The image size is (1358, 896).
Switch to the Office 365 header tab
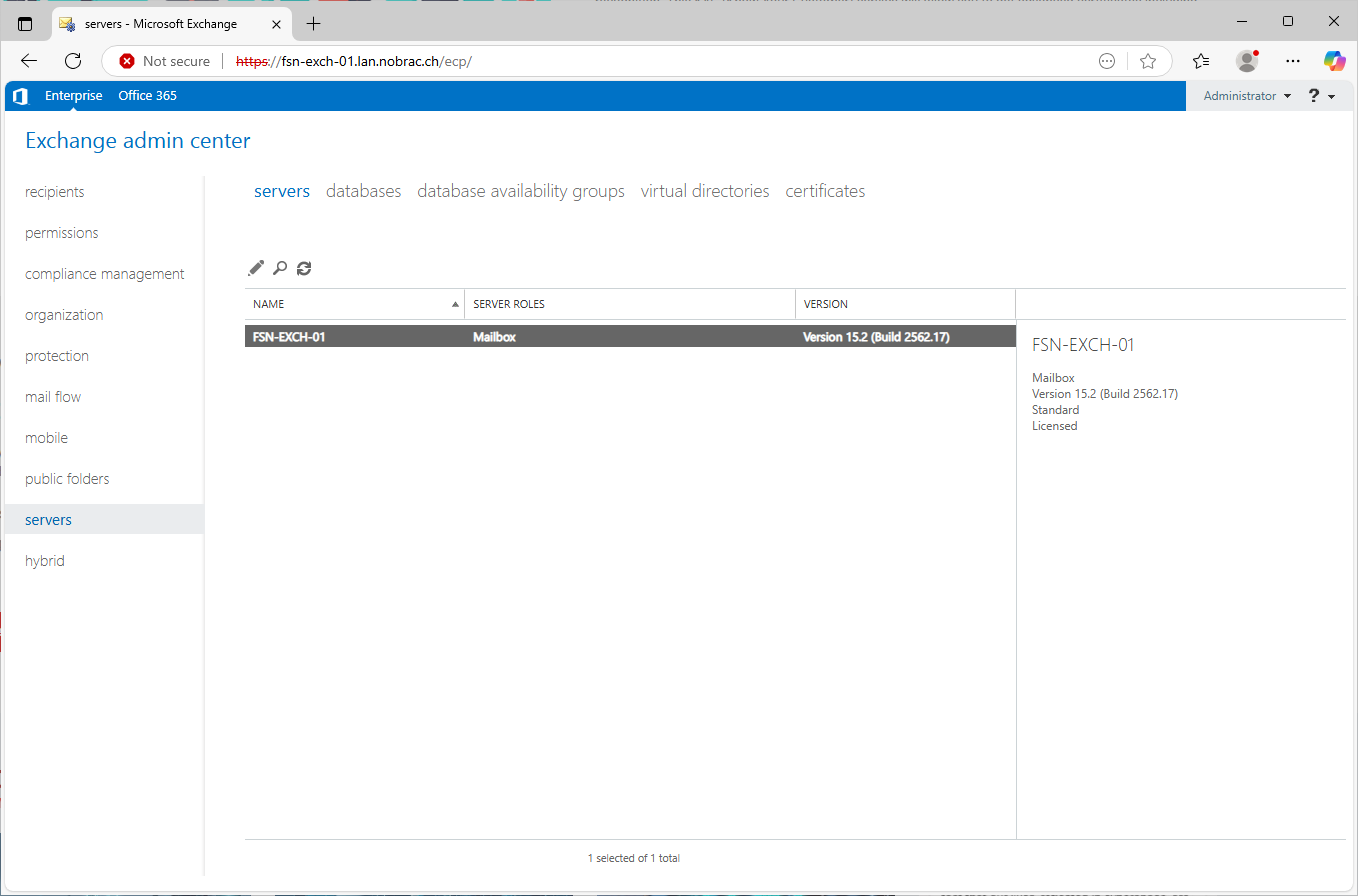click(x=147, y=96)
